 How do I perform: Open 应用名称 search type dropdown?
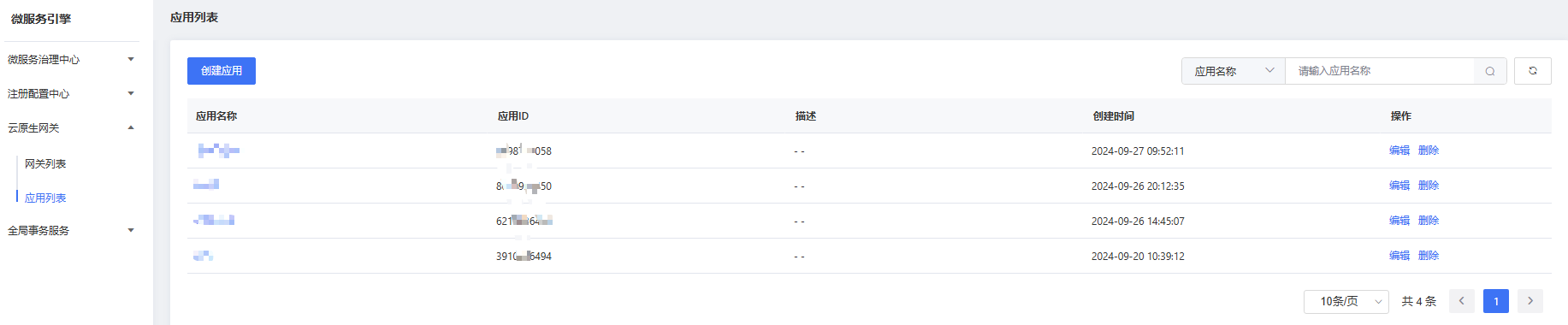click(1234, 71)
